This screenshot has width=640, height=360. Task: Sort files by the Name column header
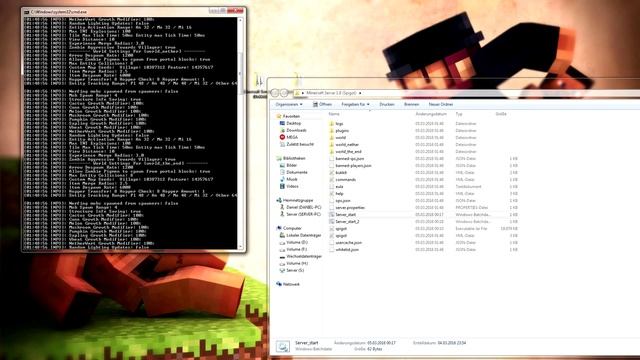(334, 114)
